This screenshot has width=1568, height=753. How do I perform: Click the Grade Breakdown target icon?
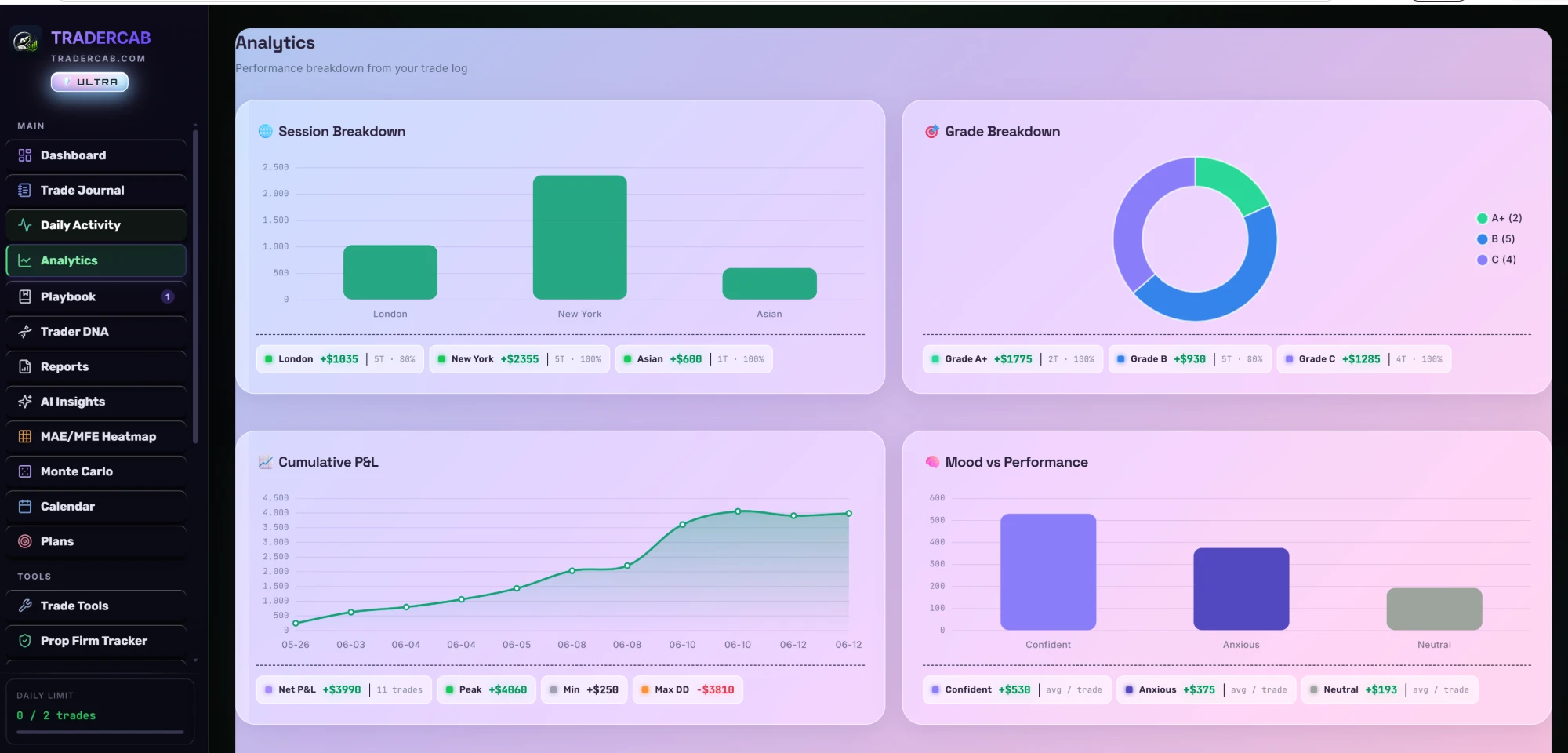click(931, 132)
